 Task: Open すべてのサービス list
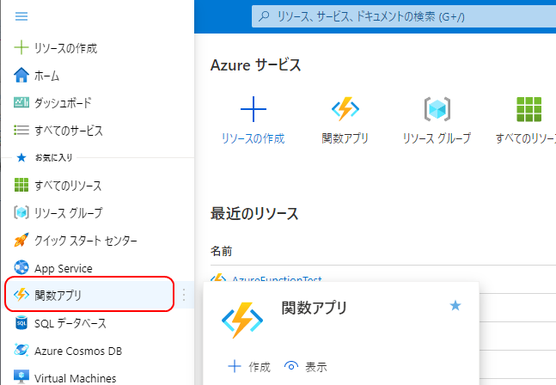(x=58, y=130)
